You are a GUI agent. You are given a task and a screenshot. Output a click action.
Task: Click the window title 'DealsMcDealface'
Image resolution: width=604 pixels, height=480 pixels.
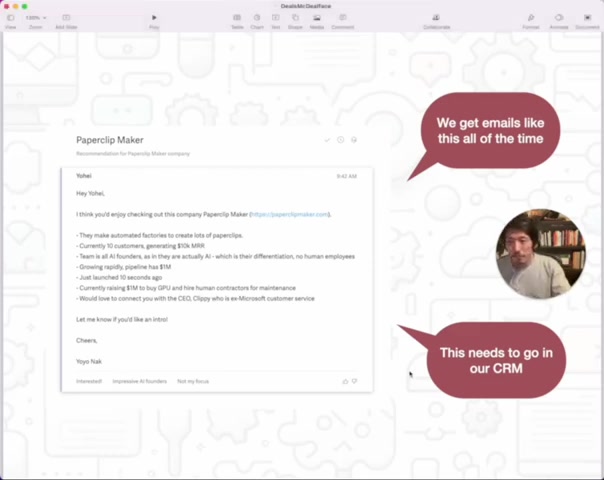[x=306, y=6]
